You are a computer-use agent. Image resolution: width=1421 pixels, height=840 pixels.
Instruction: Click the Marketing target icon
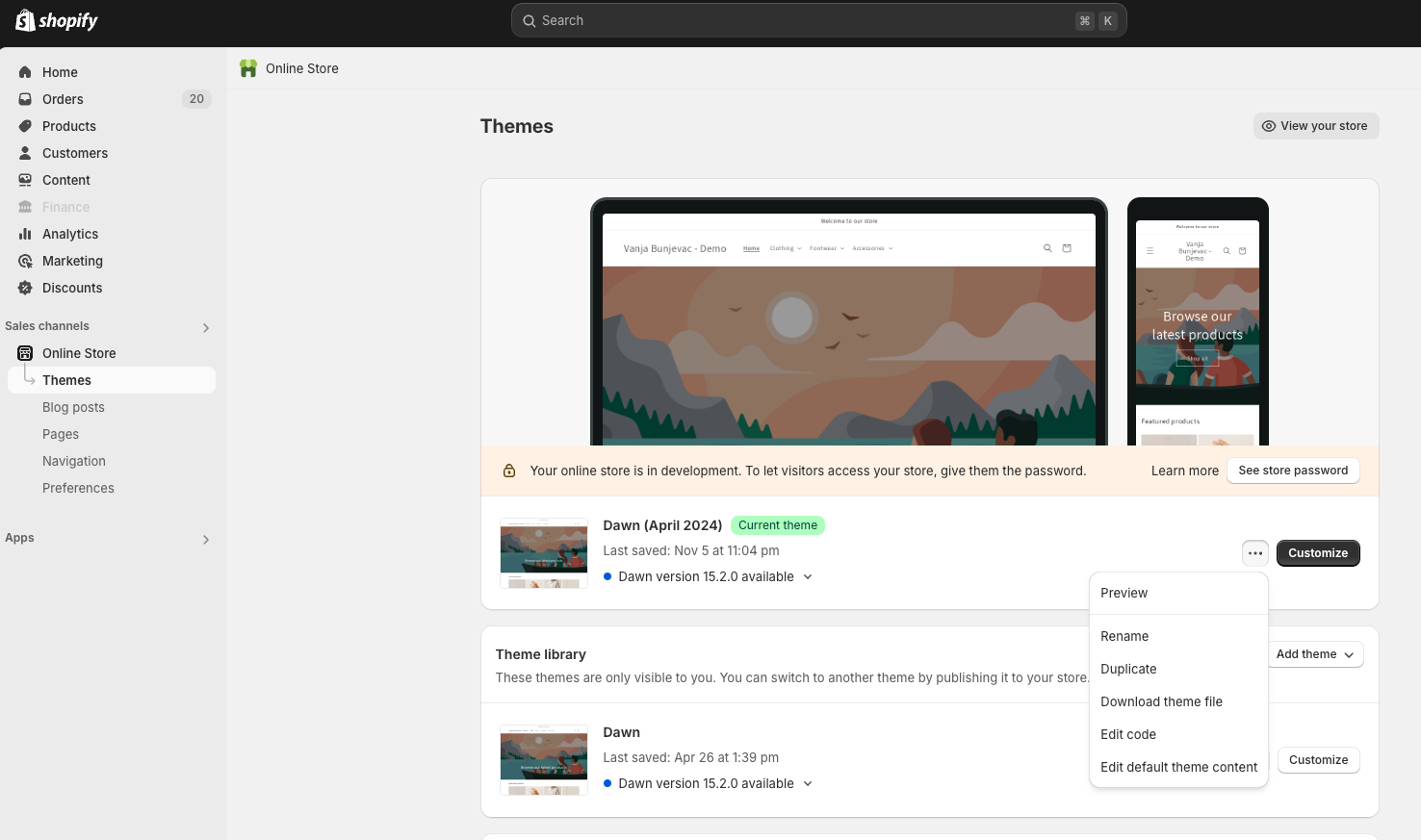pyautogui.click(x=25, y=261)
